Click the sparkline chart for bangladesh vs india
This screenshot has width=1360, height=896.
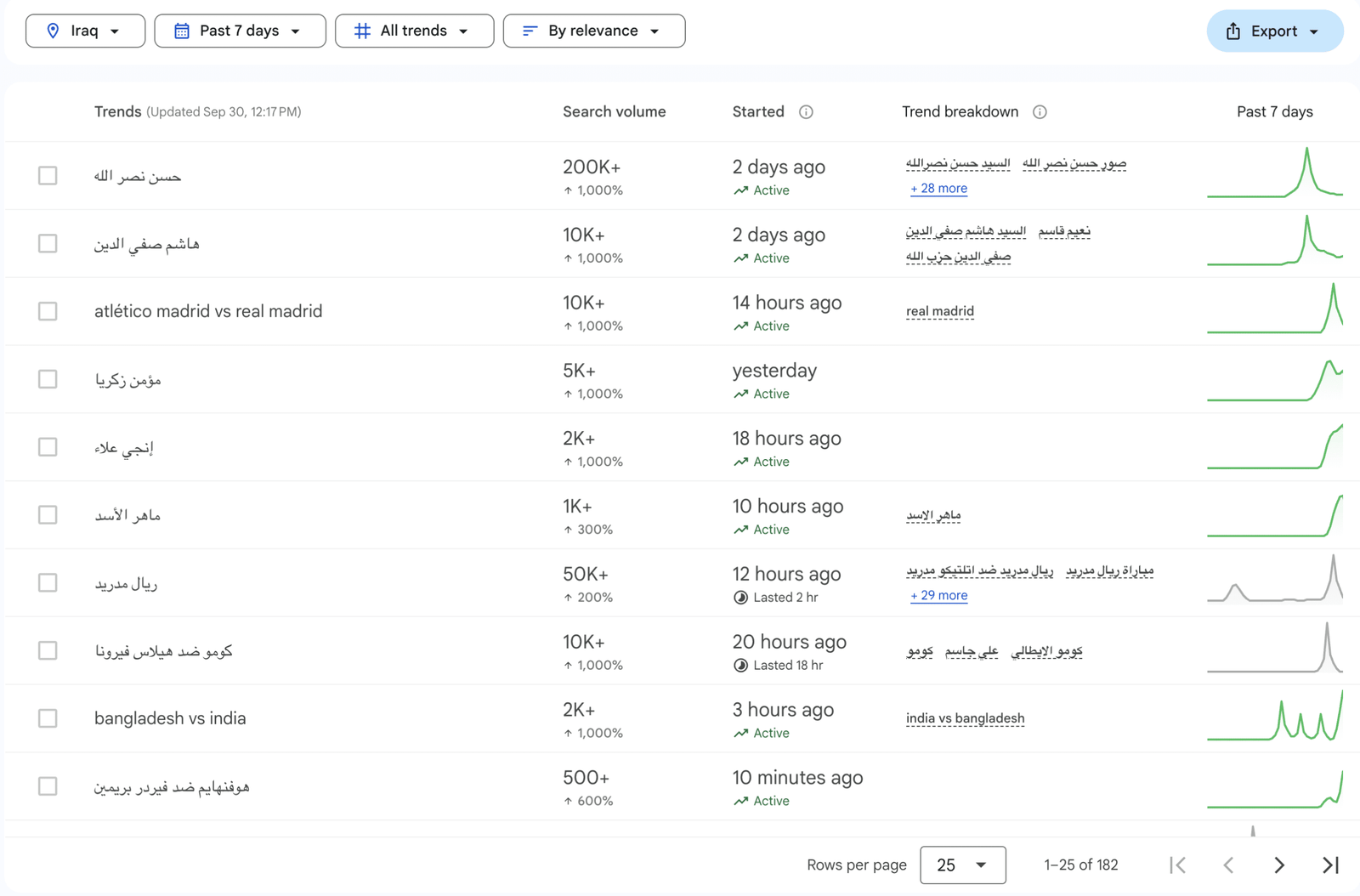click(x=1274, y=717)
